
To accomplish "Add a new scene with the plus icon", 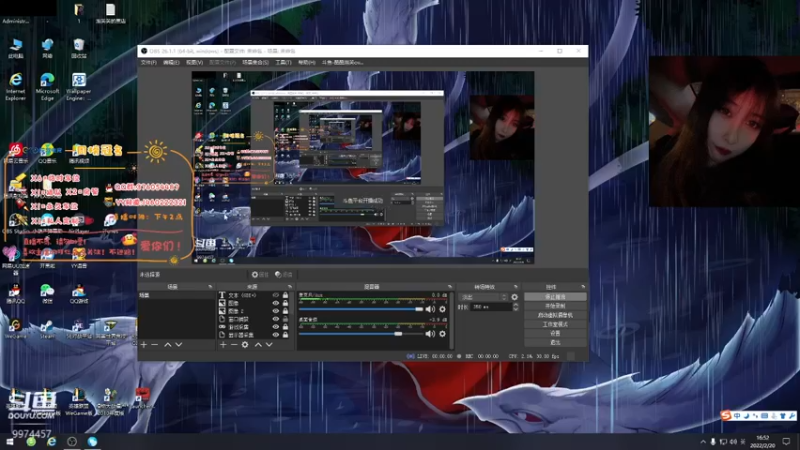I will [144, 345].
